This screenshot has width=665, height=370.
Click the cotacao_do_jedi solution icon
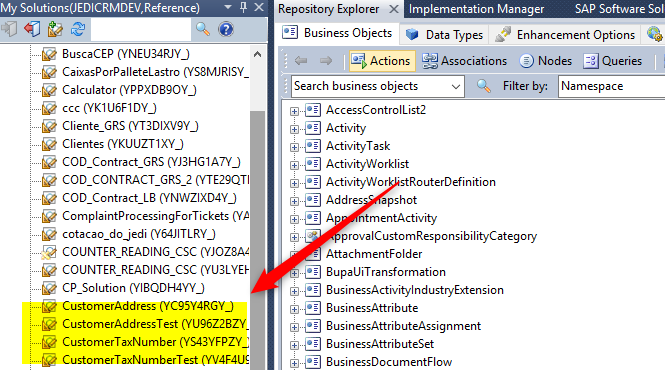(49, 234)
